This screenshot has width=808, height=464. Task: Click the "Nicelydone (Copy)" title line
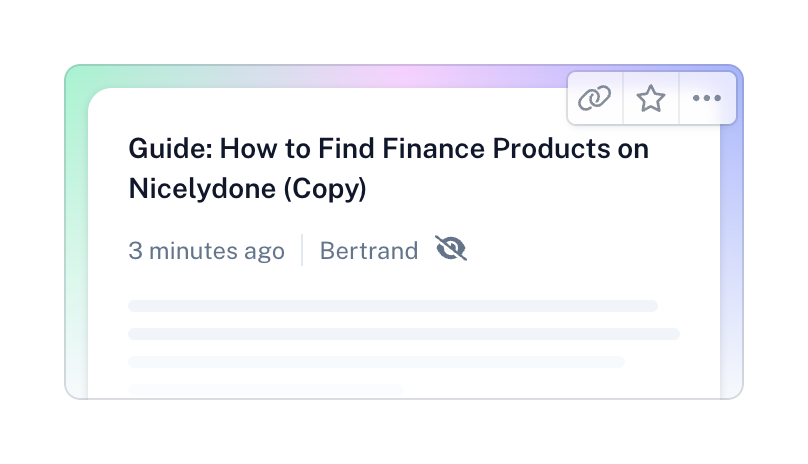(x=248, y=188)
